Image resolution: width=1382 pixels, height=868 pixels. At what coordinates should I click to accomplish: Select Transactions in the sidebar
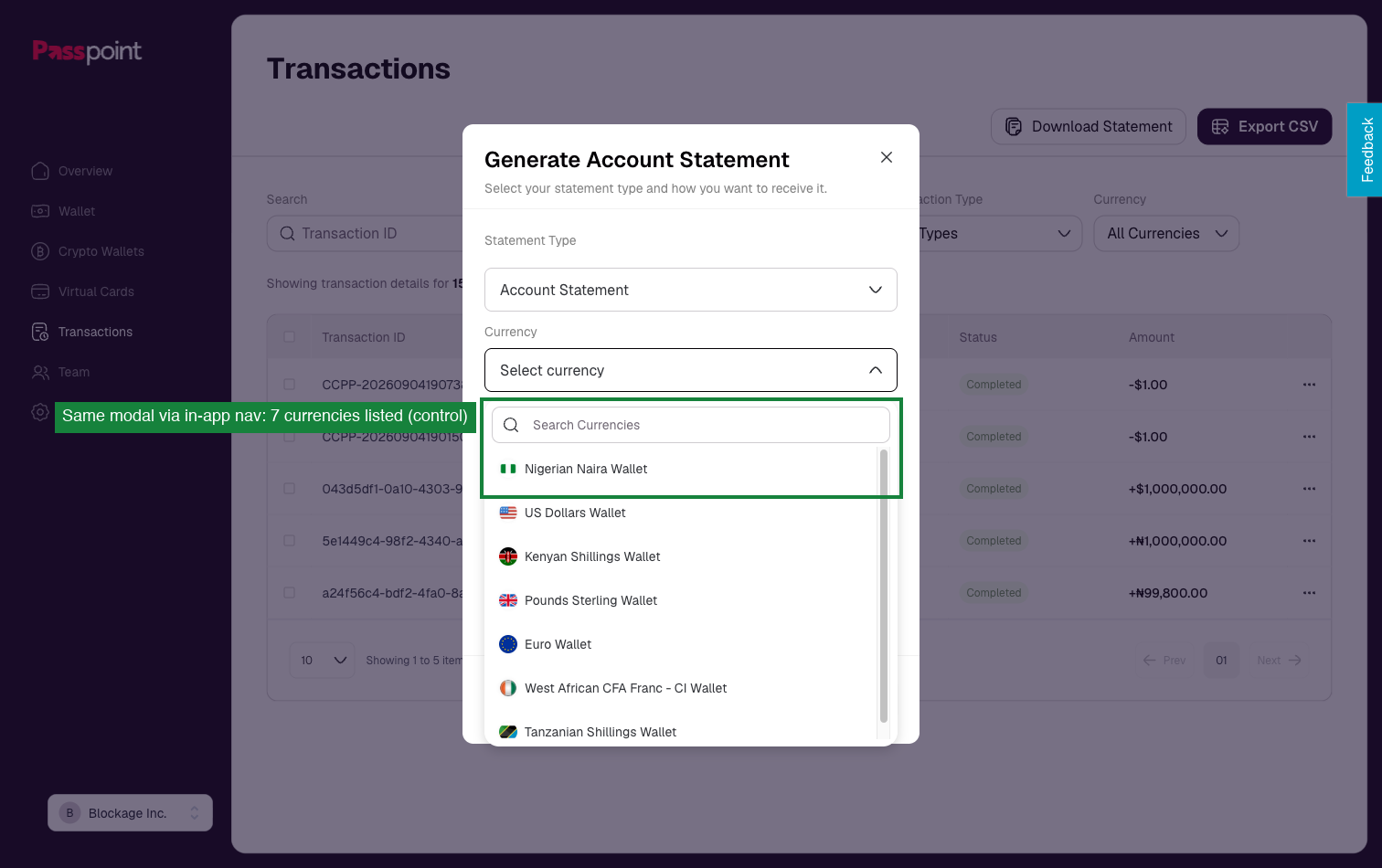point(95,332)
